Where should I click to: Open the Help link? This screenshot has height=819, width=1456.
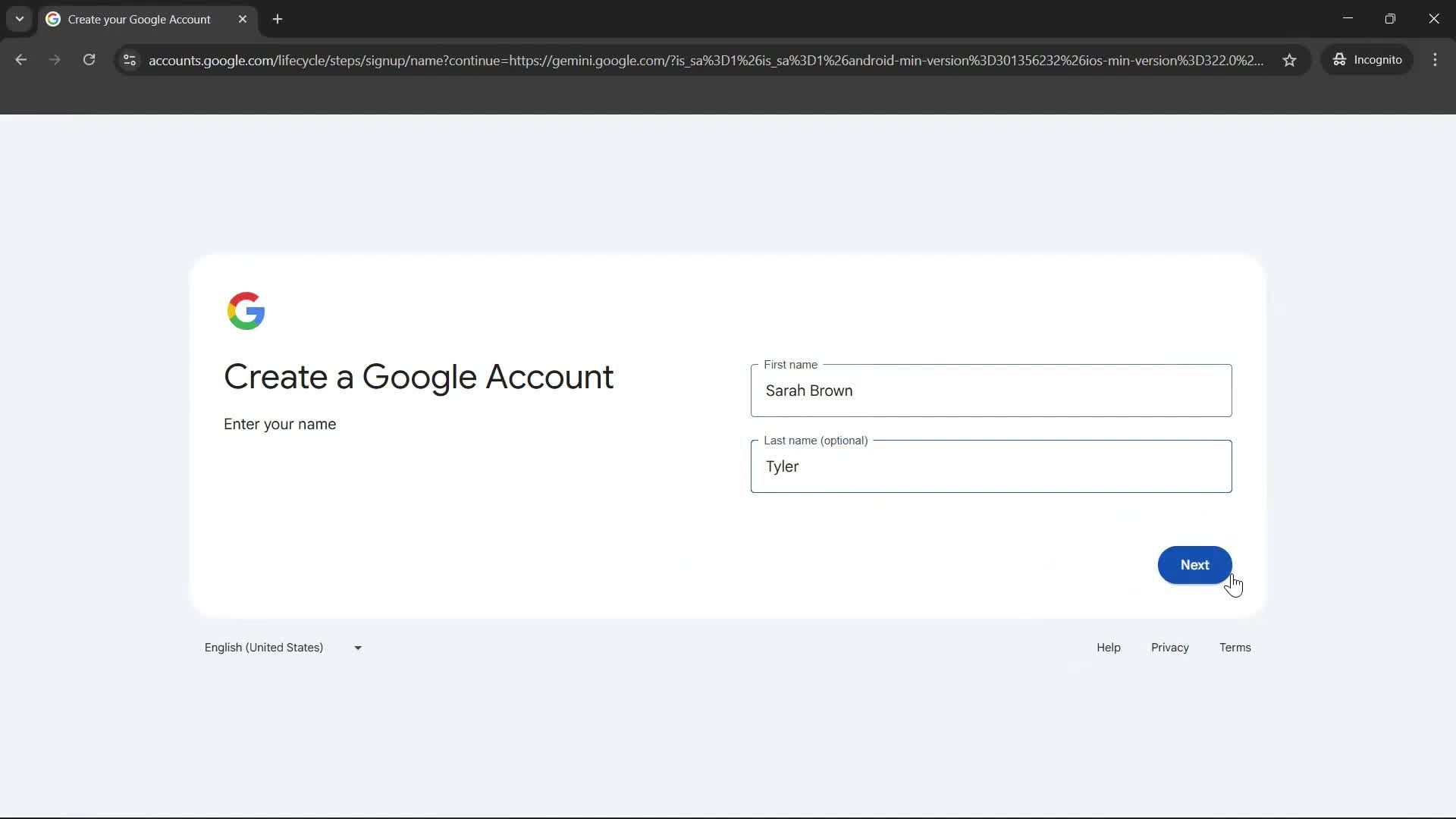click(x=1108, y=647)
